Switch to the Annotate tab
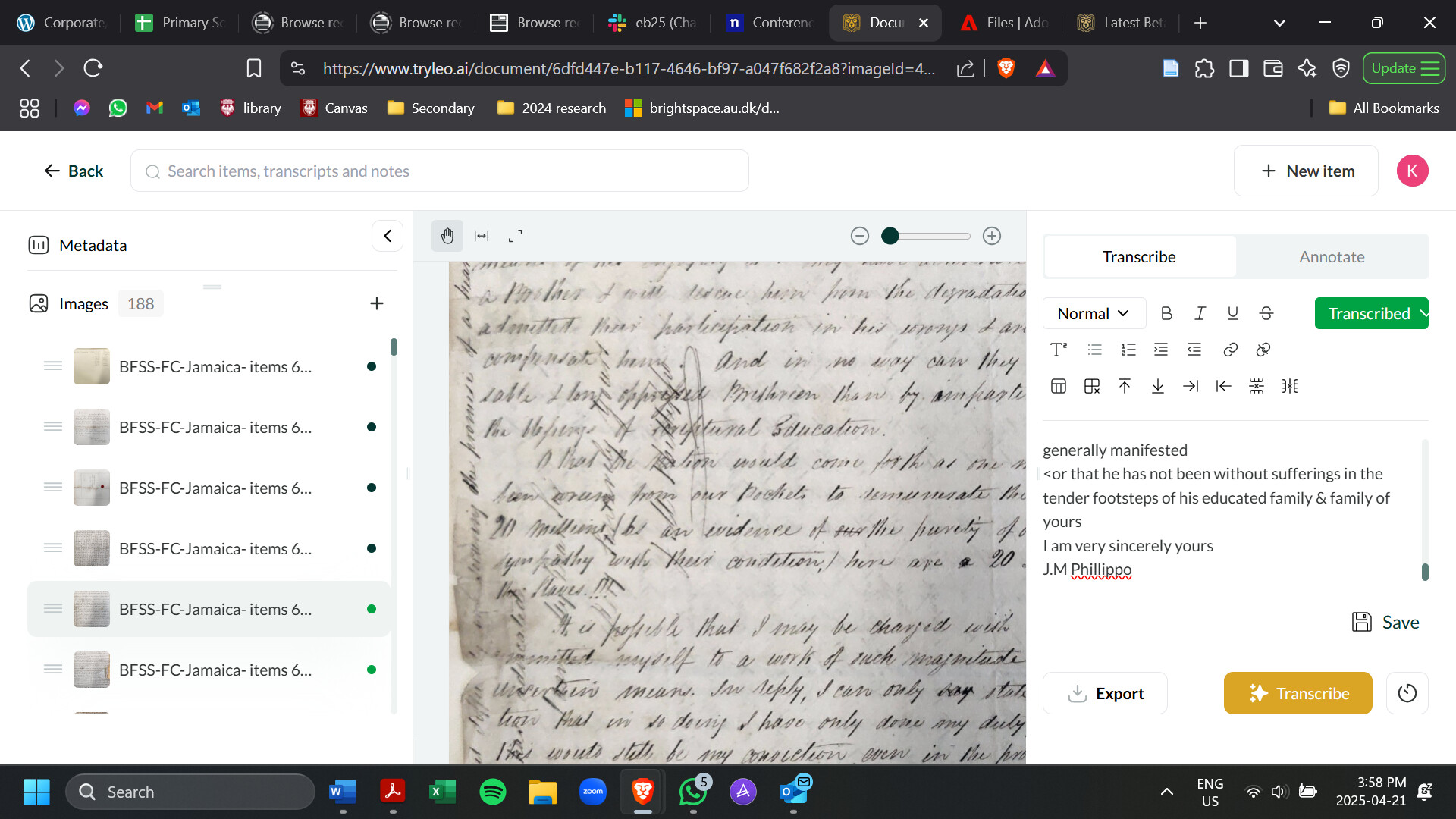The image size is (1456, 819). [1332, 256]
